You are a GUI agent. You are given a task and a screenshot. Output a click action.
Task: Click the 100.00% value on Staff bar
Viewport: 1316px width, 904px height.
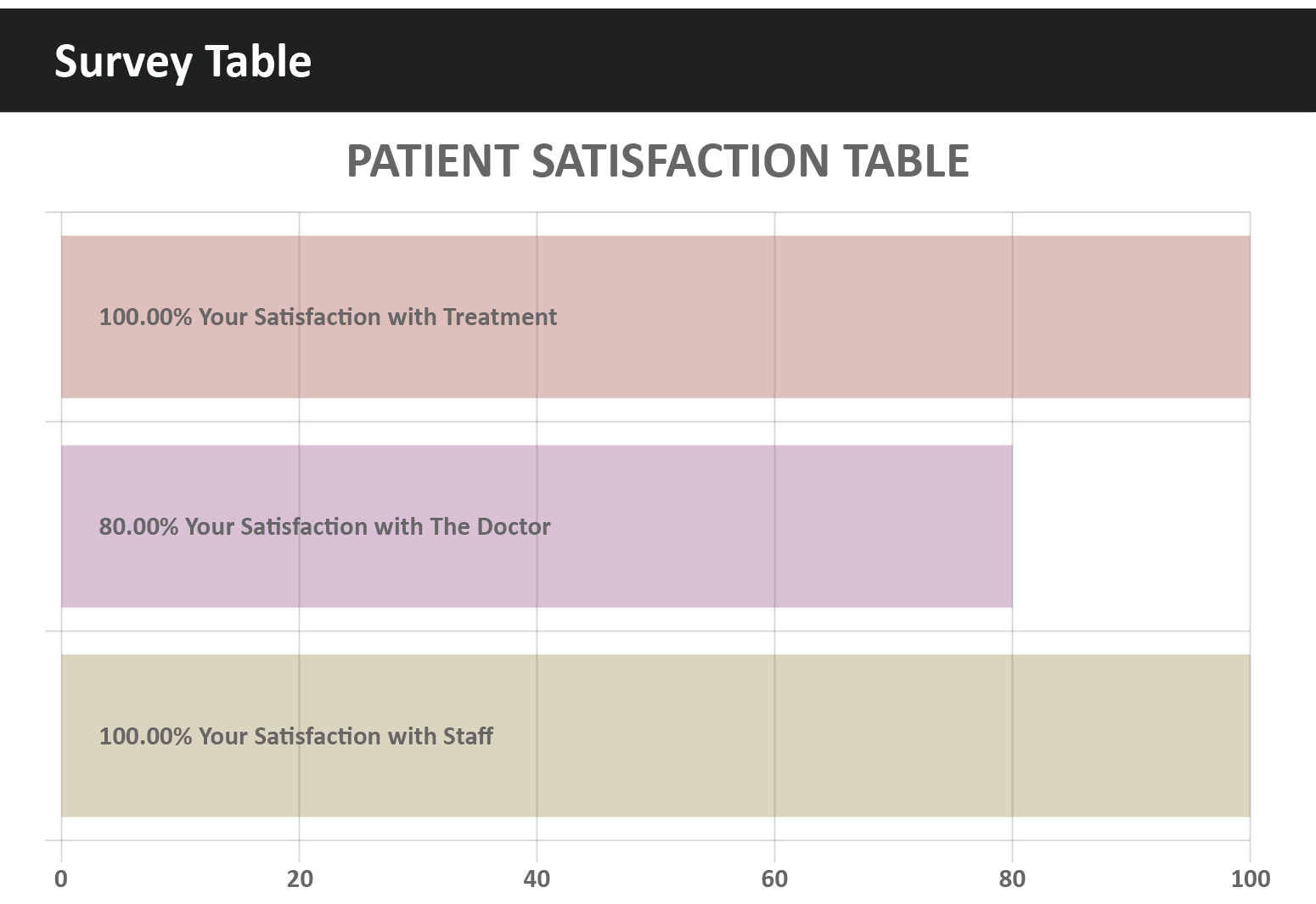pos(145,735)
